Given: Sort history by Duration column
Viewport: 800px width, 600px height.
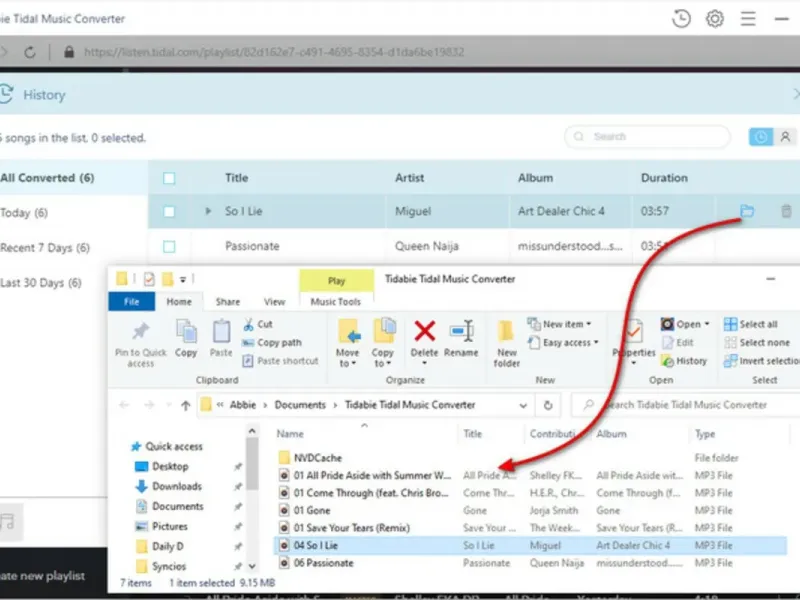Looking at the screenshot, I should pyautogui.click(x=664, y=178).
